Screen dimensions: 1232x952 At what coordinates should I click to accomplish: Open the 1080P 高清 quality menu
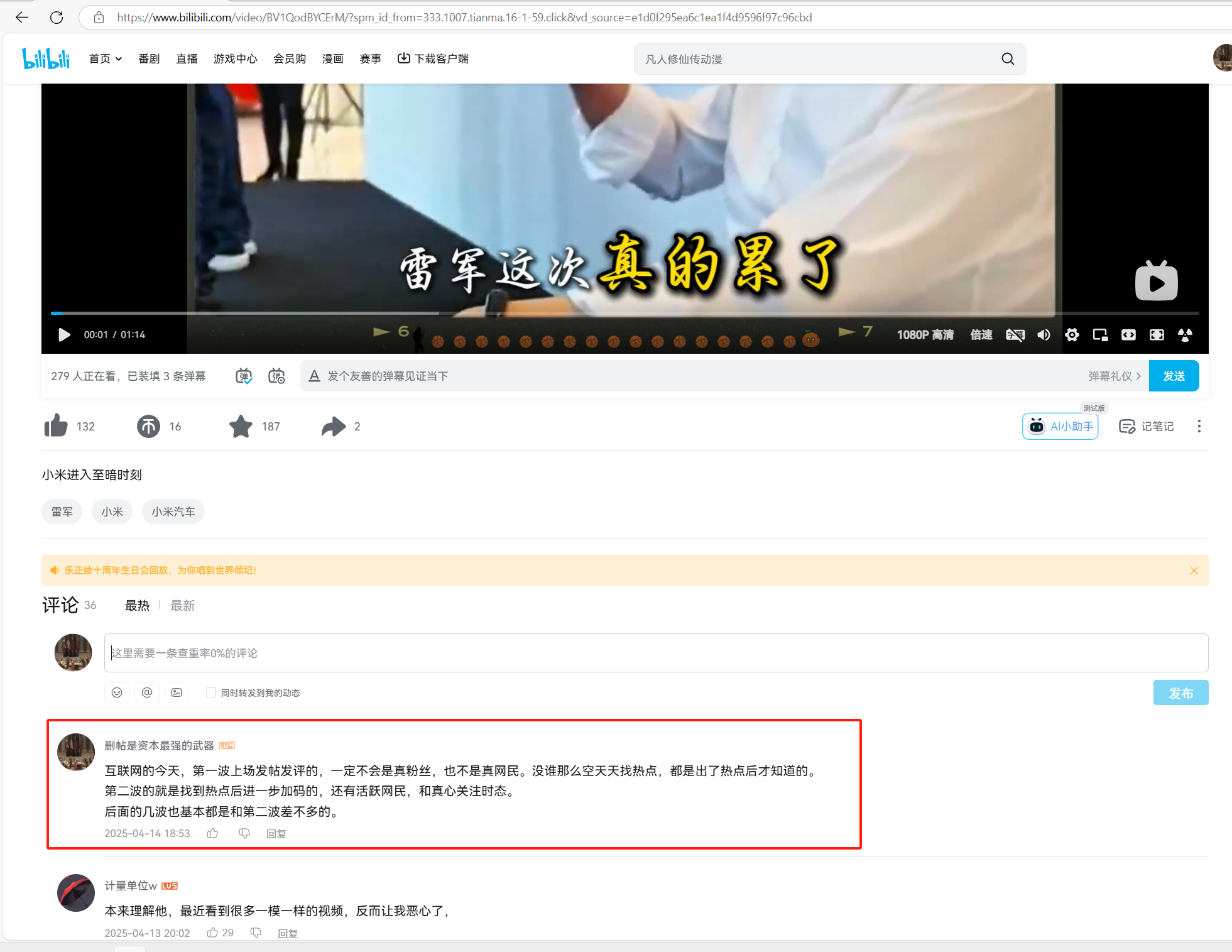(x=925, y=335)
